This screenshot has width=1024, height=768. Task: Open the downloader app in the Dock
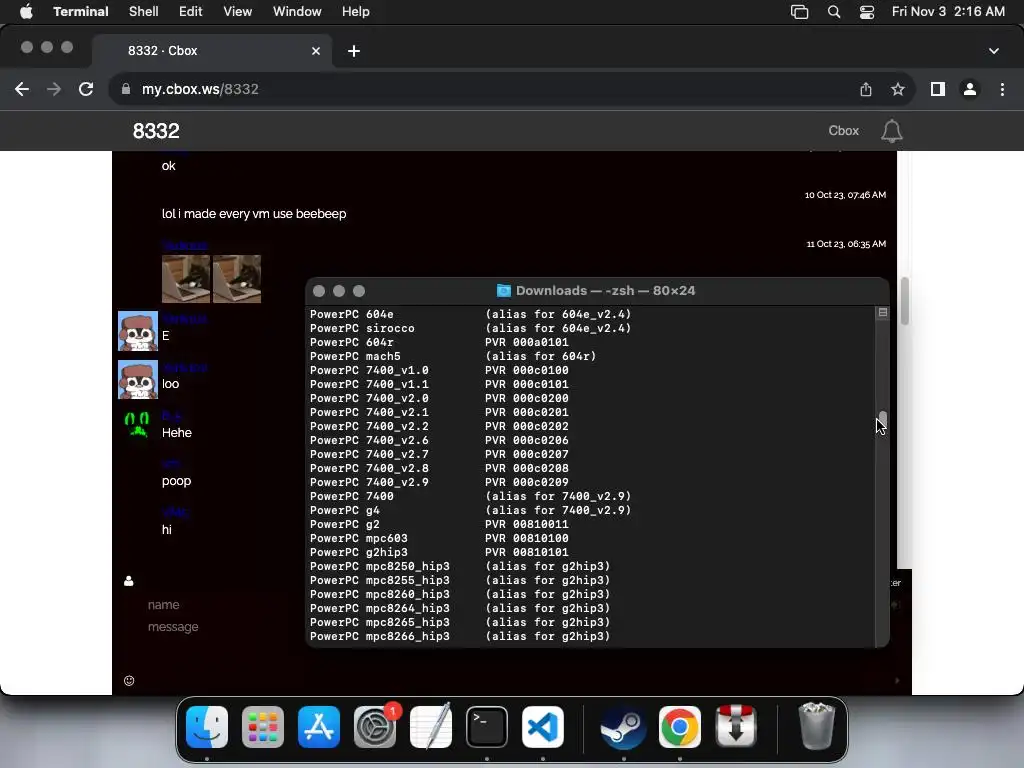click(x=735, y=727)
